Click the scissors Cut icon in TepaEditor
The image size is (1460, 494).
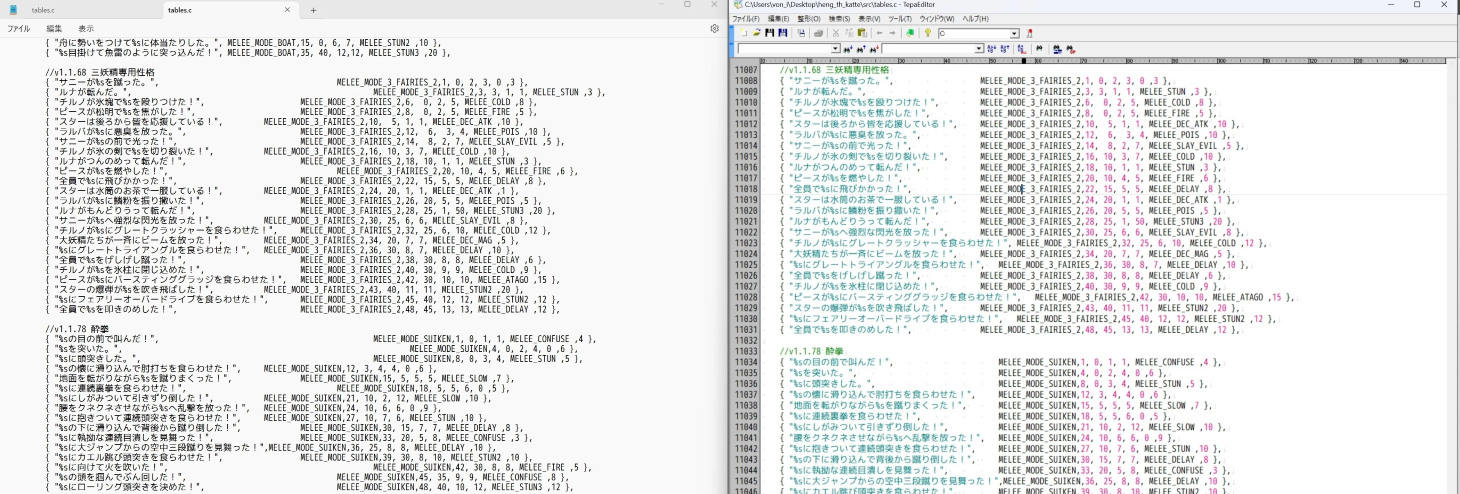[836, 33]
